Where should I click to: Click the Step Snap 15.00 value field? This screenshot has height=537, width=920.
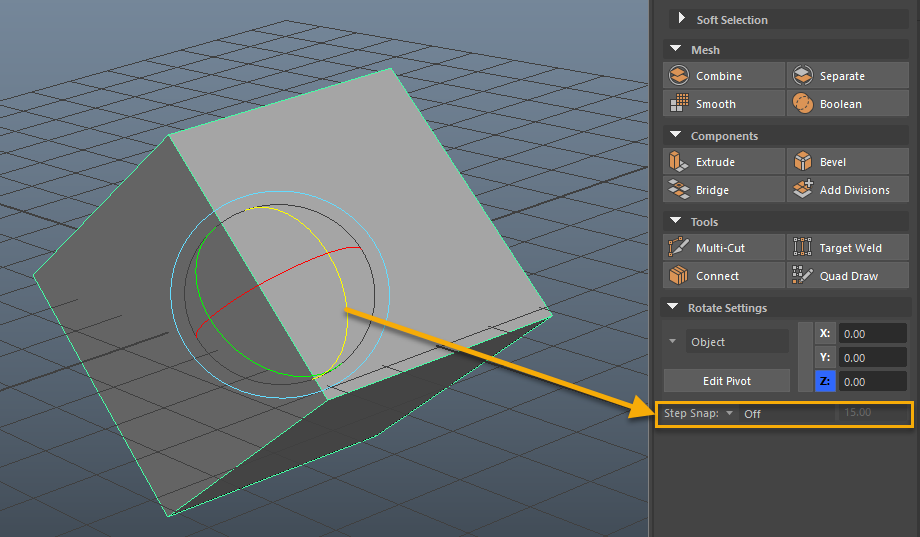tap(873, 413)
